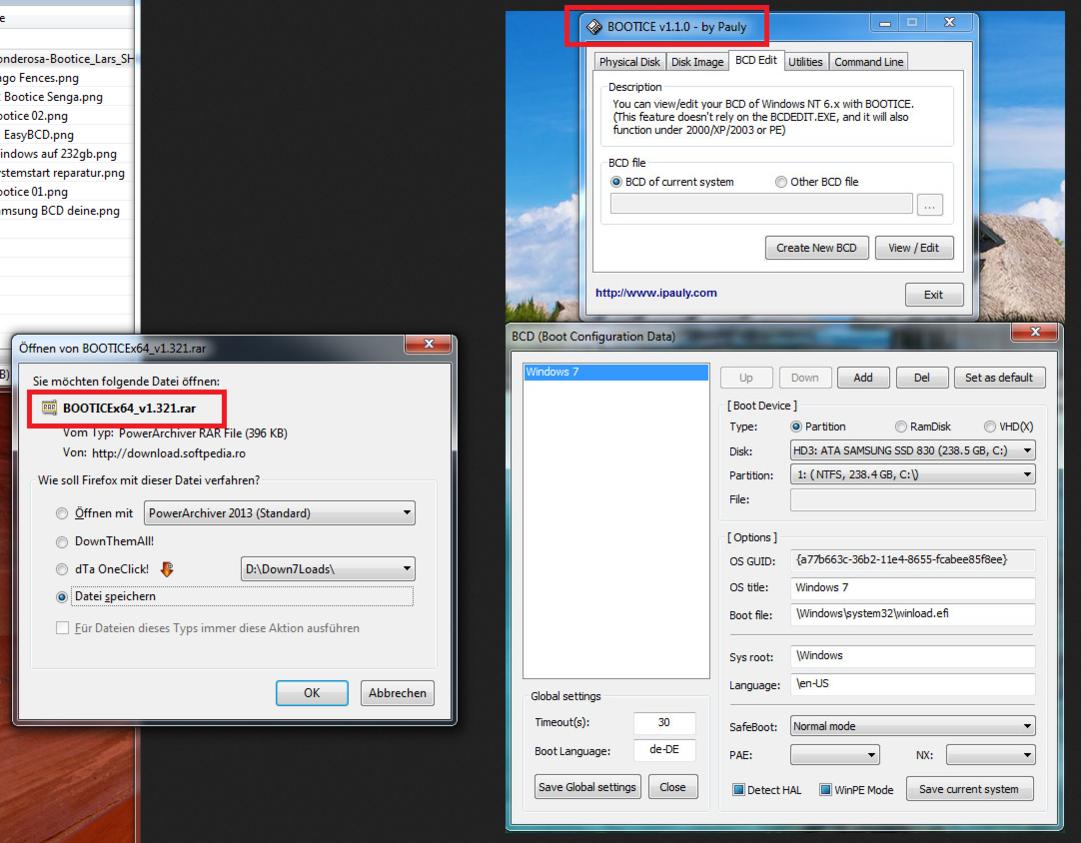
Task: Select the dTa OneClick! radio option
Action: [x=62, y=569]
